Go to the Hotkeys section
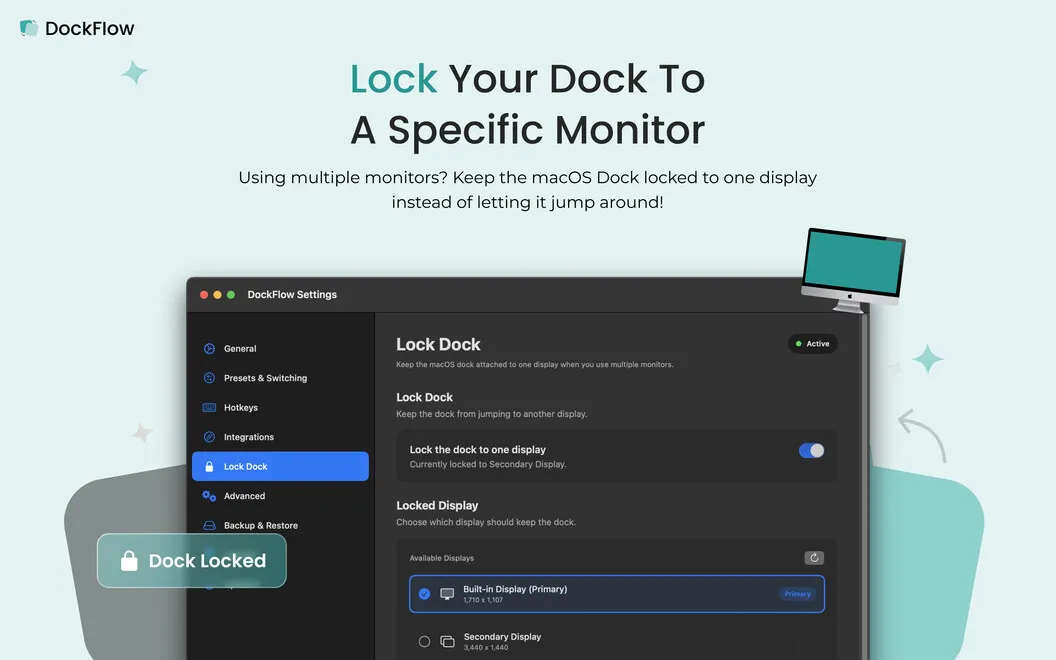Viewport: 1056px width, 660px height. click(280, 407)
